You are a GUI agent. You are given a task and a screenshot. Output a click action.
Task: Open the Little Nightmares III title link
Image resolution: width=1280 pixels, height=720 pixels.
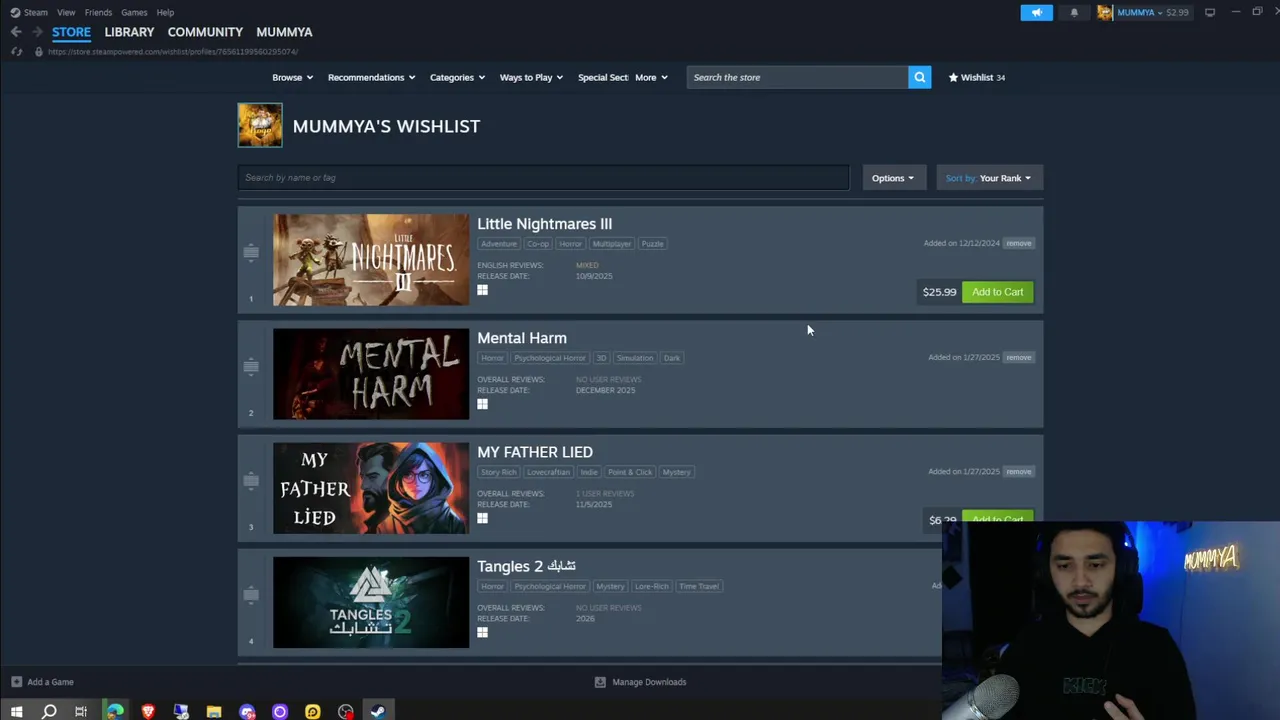[544, 224]
